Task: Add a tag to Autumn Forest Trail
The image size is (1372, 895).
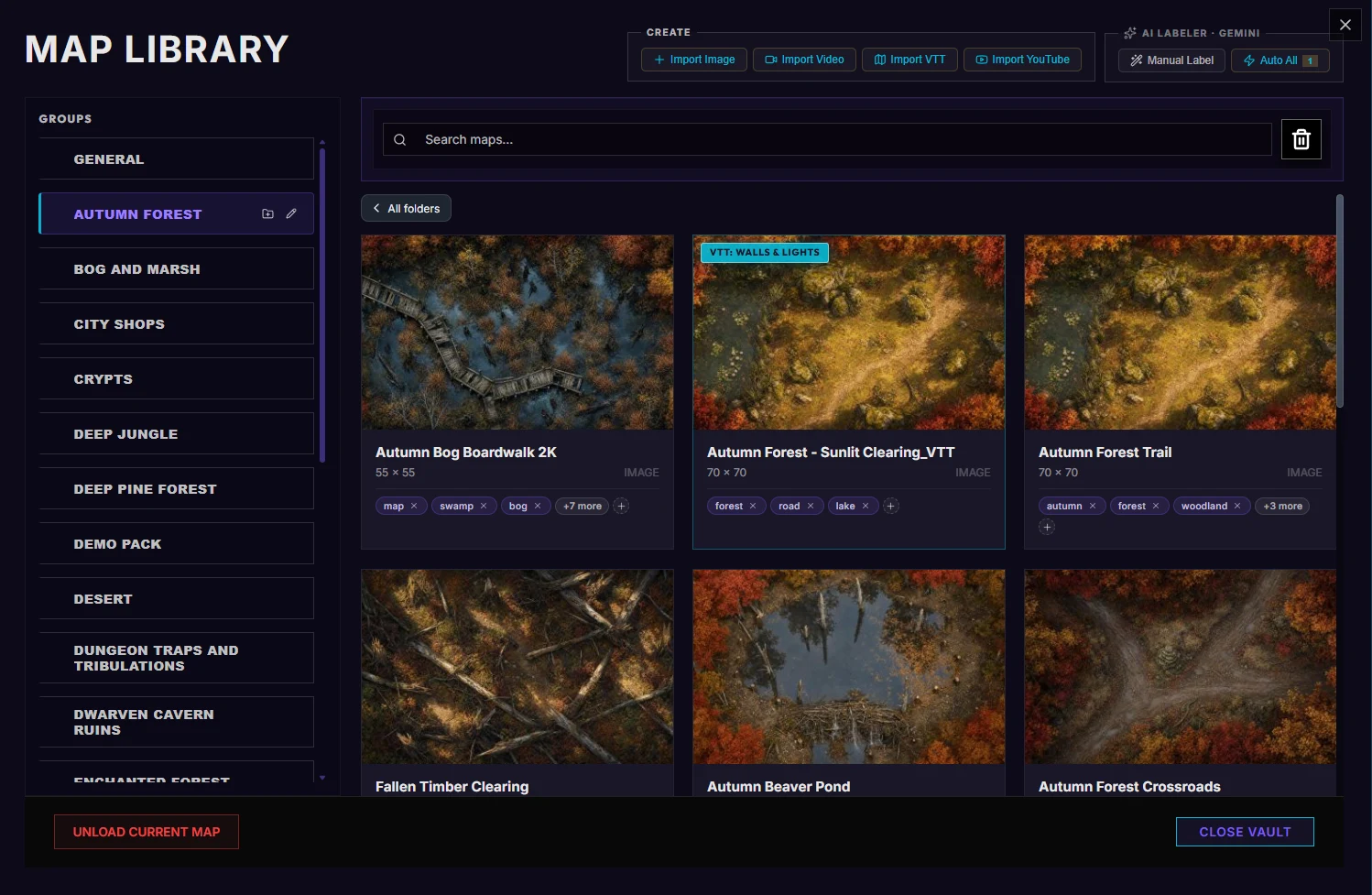Action: 1047,527
